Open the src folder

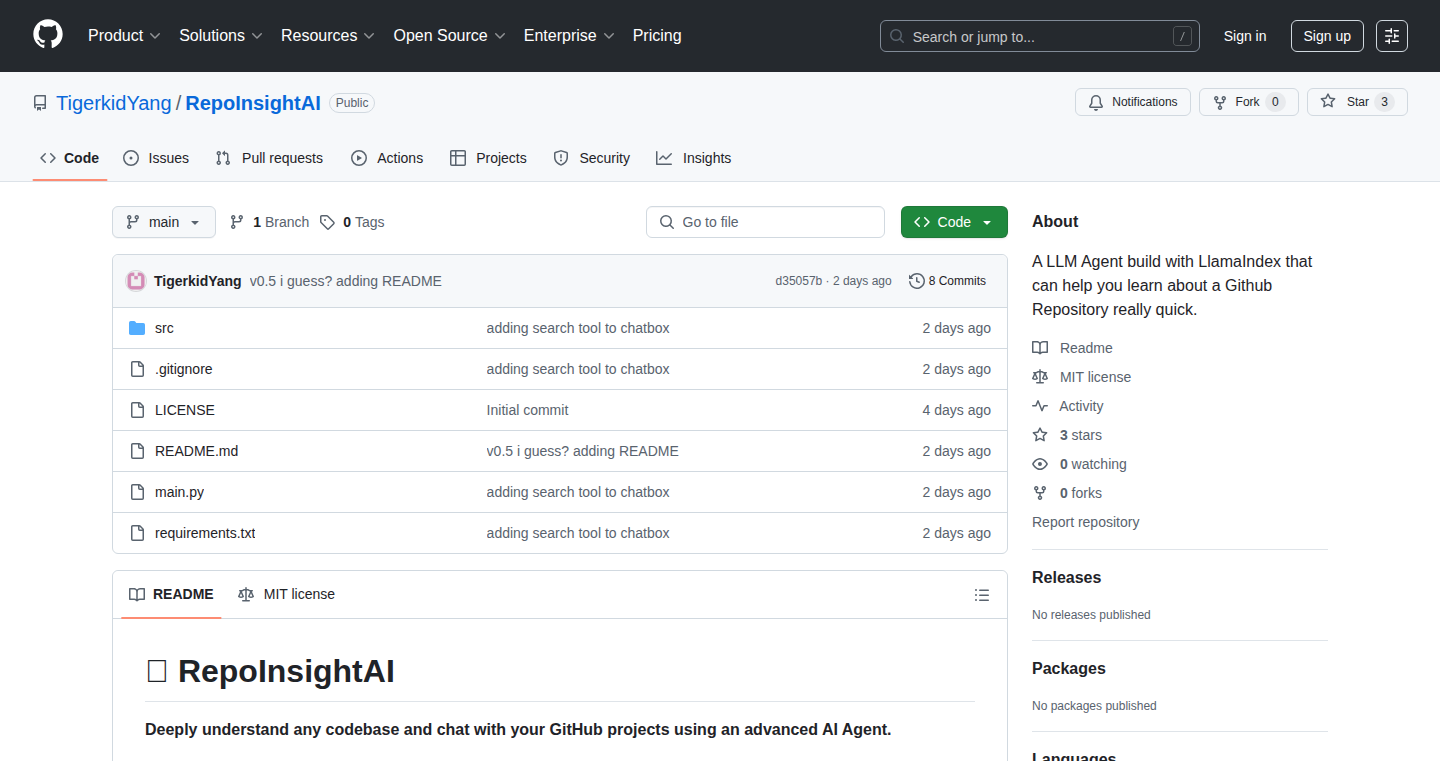tap(164, 328)
